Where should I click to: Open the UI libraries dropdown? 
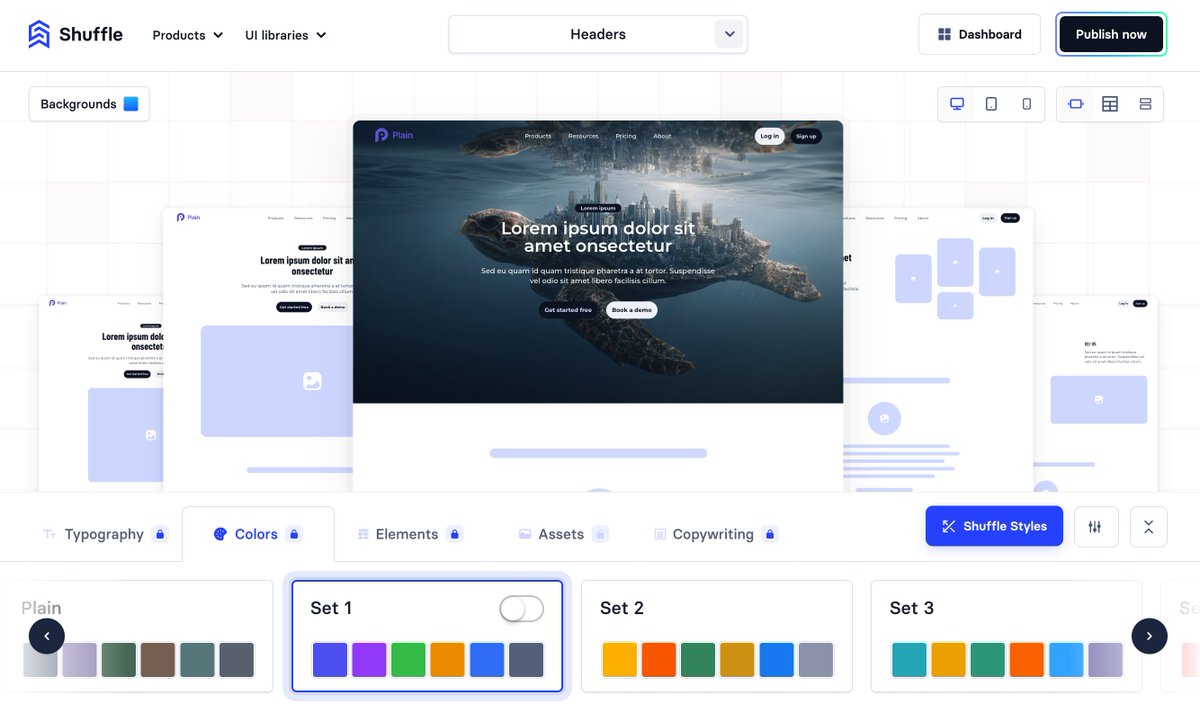coord(286,35)
